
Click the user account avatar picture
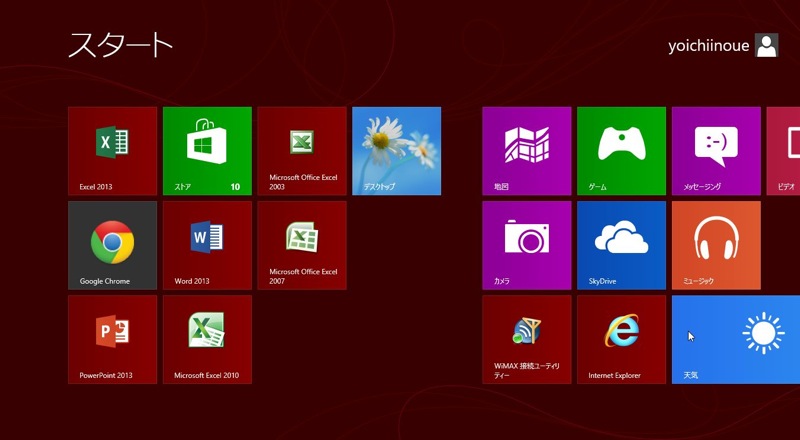pos(766,45)
